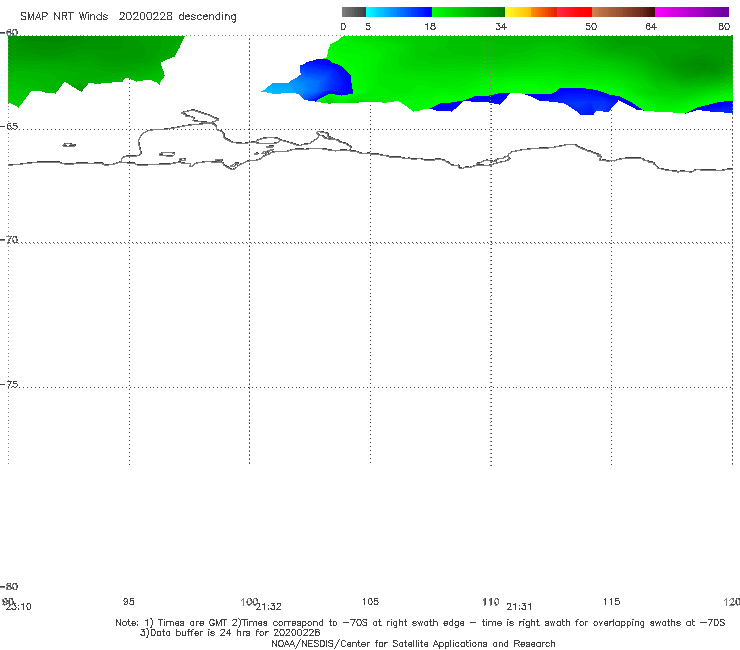Click the '-70' latitude label
The width and height of the screenshot is (740, 650).
[9, 240]
